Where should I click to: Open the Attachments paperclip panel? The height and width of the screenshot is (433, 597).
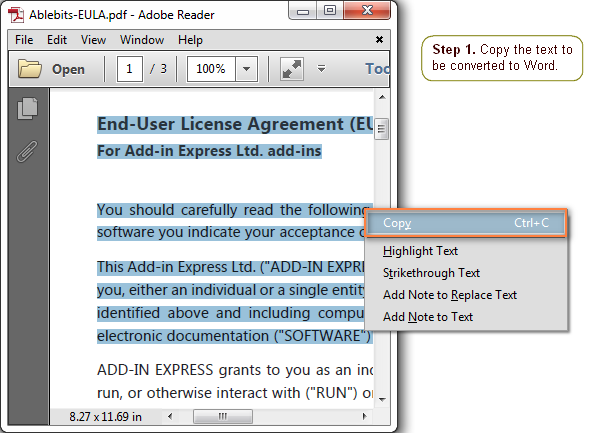pos(27,151)
